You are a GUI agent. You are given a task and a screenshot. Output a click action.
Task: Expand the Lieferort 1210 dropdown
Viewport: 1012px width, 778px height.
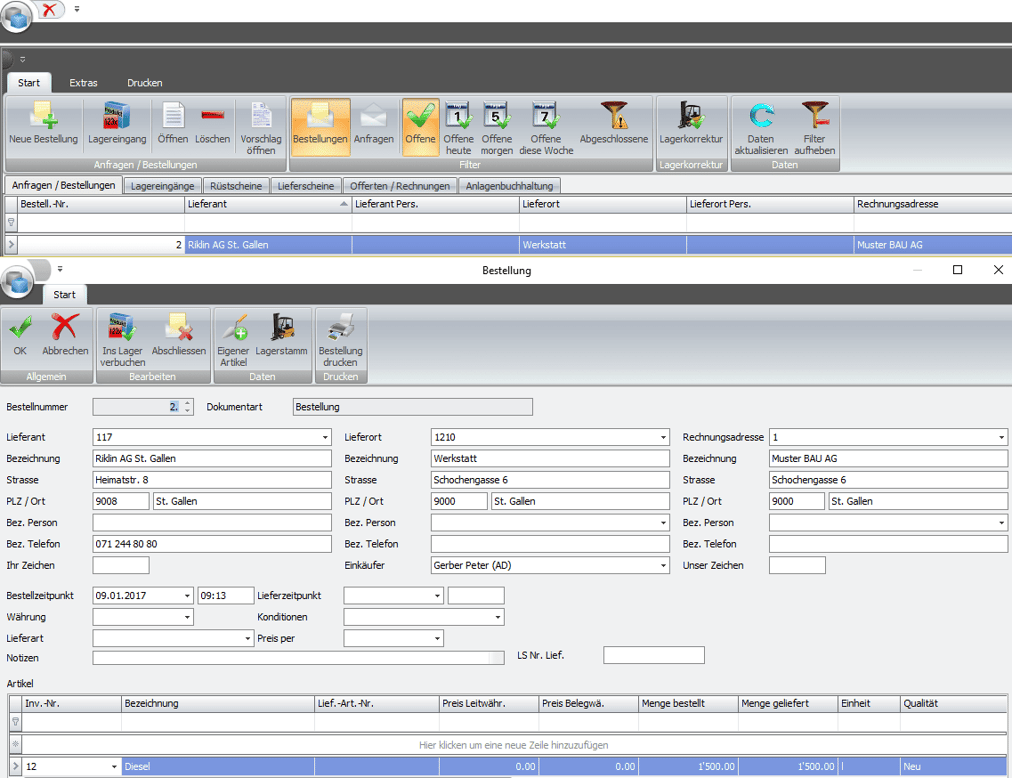click(x=663, y=437)
